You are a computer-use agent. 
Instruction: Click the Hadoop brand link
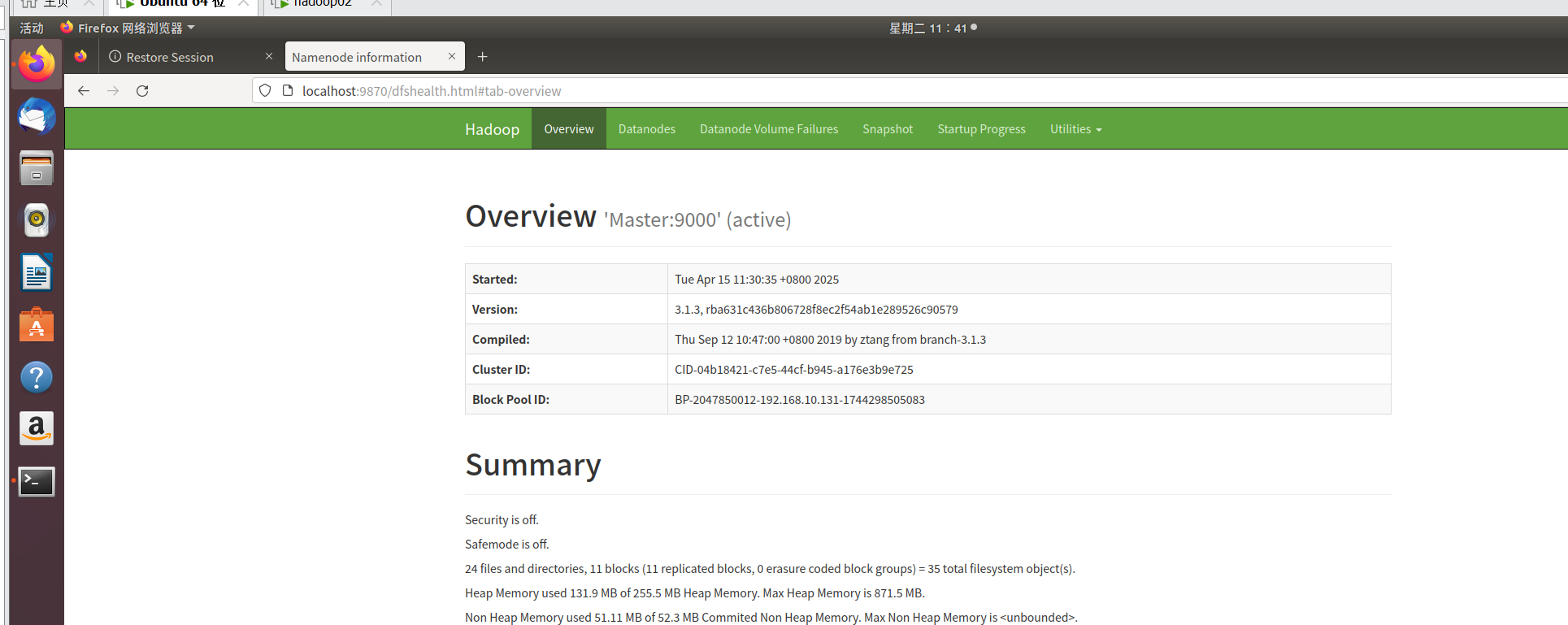pos(492,129)
